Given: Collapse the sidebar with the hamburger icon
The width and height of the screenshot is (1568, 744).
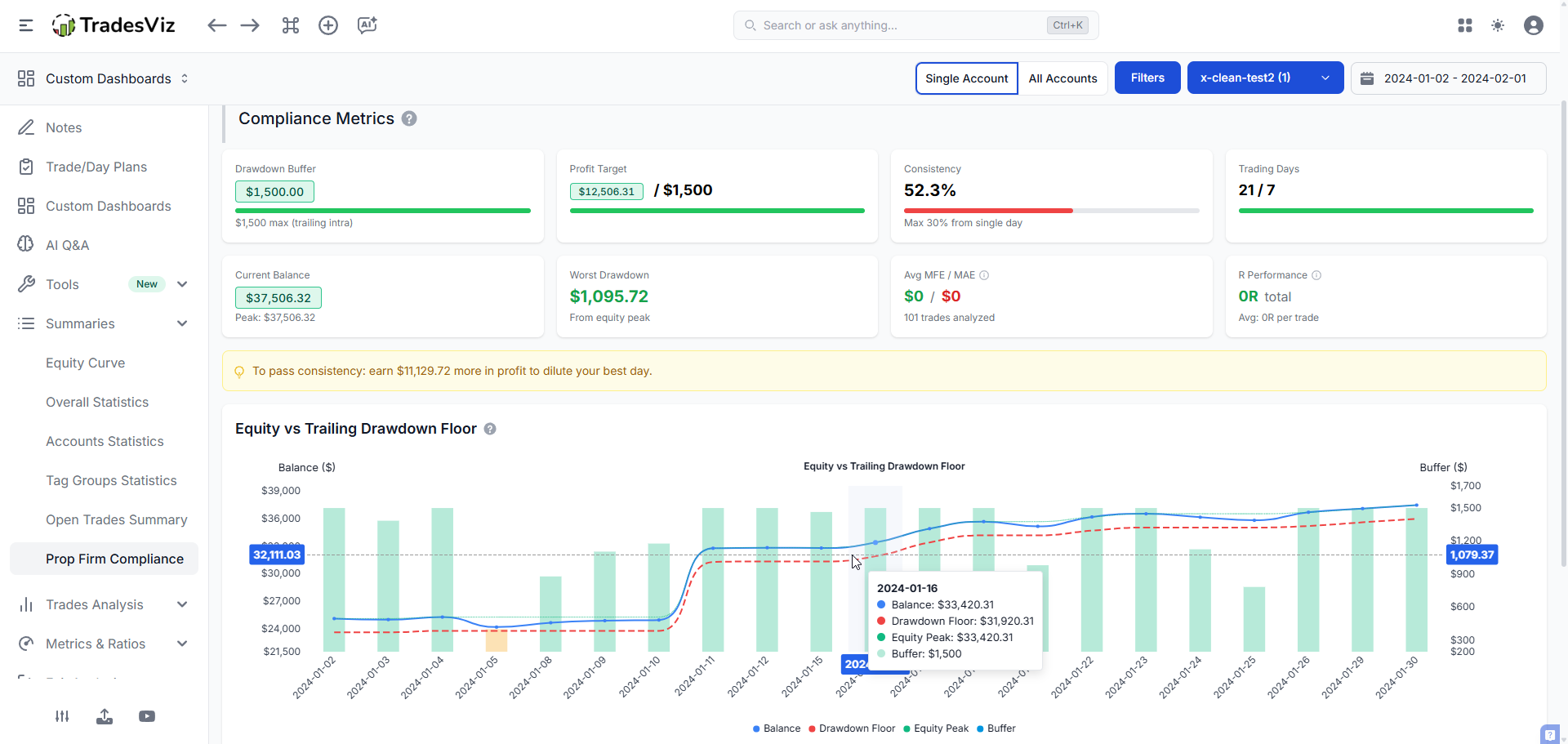Looking at the screenshot, I should click(x=25, y=25).
